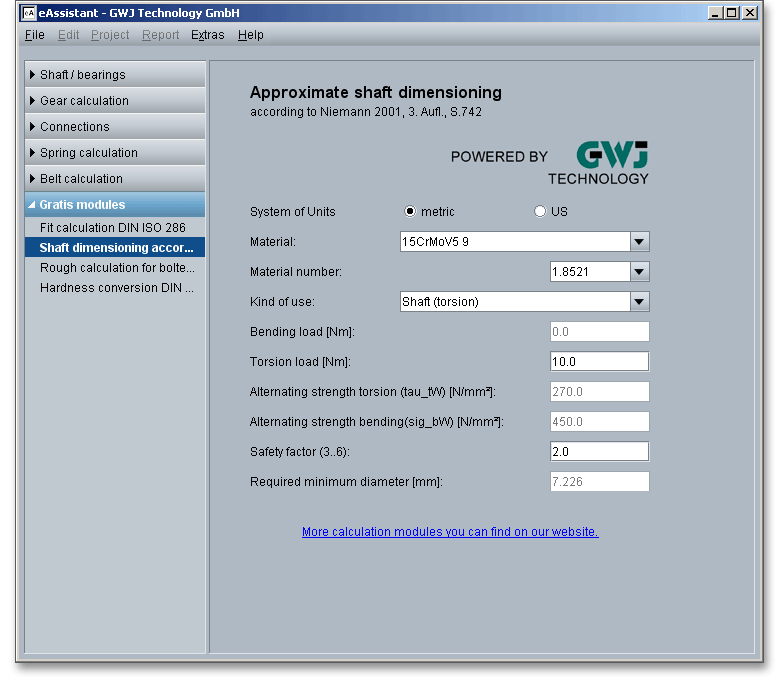Click the more calculation modules website link
Screen dimensions: 779x678
click(x=450, y=532)
